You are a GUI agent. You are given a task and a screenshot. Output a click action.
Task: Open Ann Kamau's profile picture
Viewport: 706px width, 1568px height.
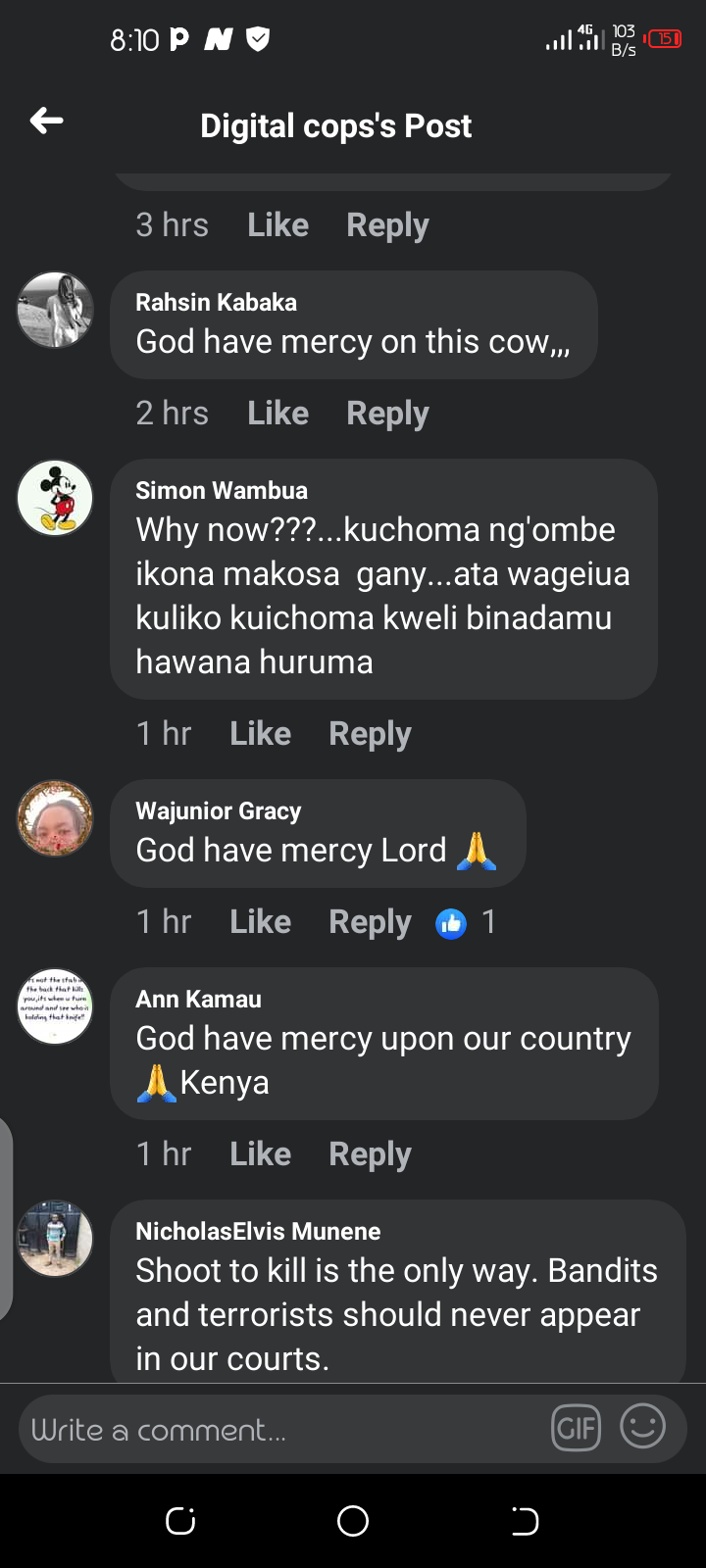55,1006
